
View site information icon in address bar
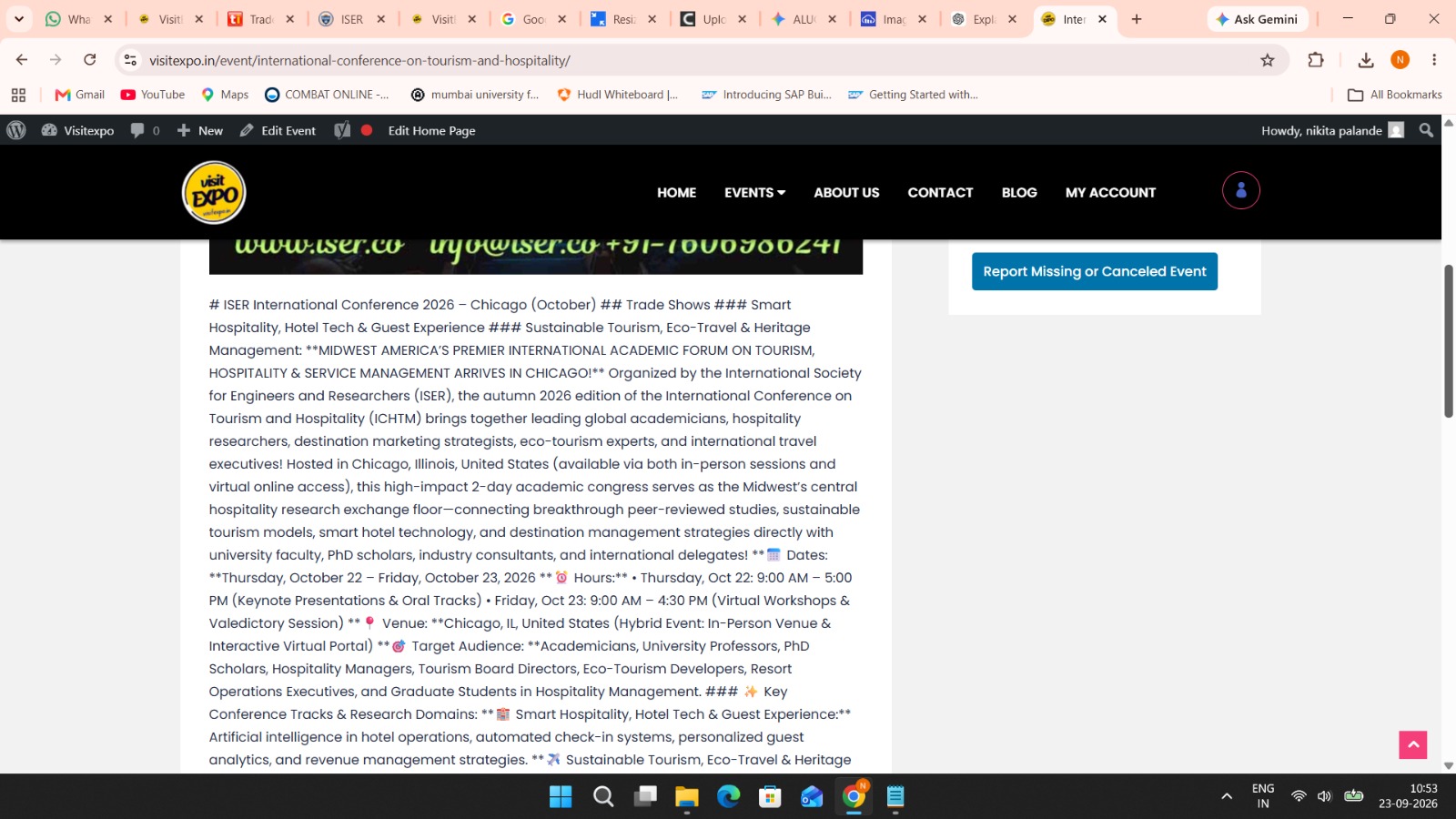point(130,60)
